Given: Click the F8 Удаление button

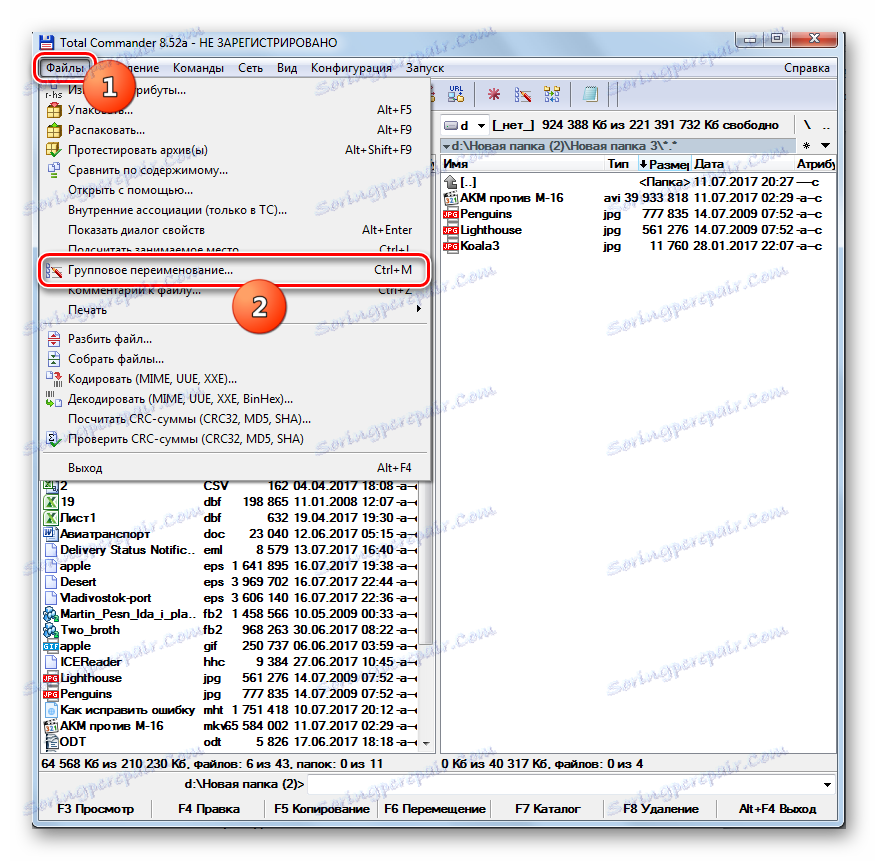Looking at the screenshot, I should pyautogui.click(x=661, y=809).
